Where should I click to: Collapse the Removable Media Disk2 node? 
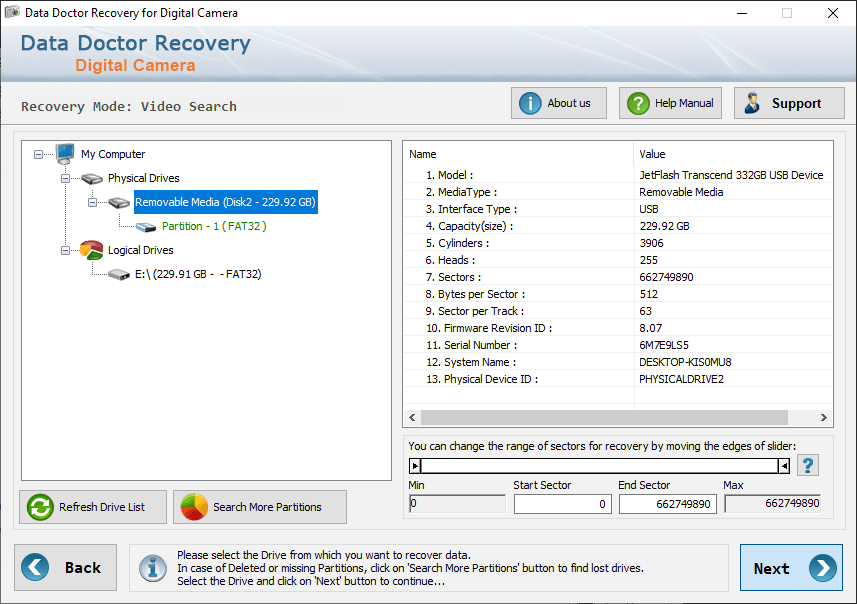tap(92, 202)
